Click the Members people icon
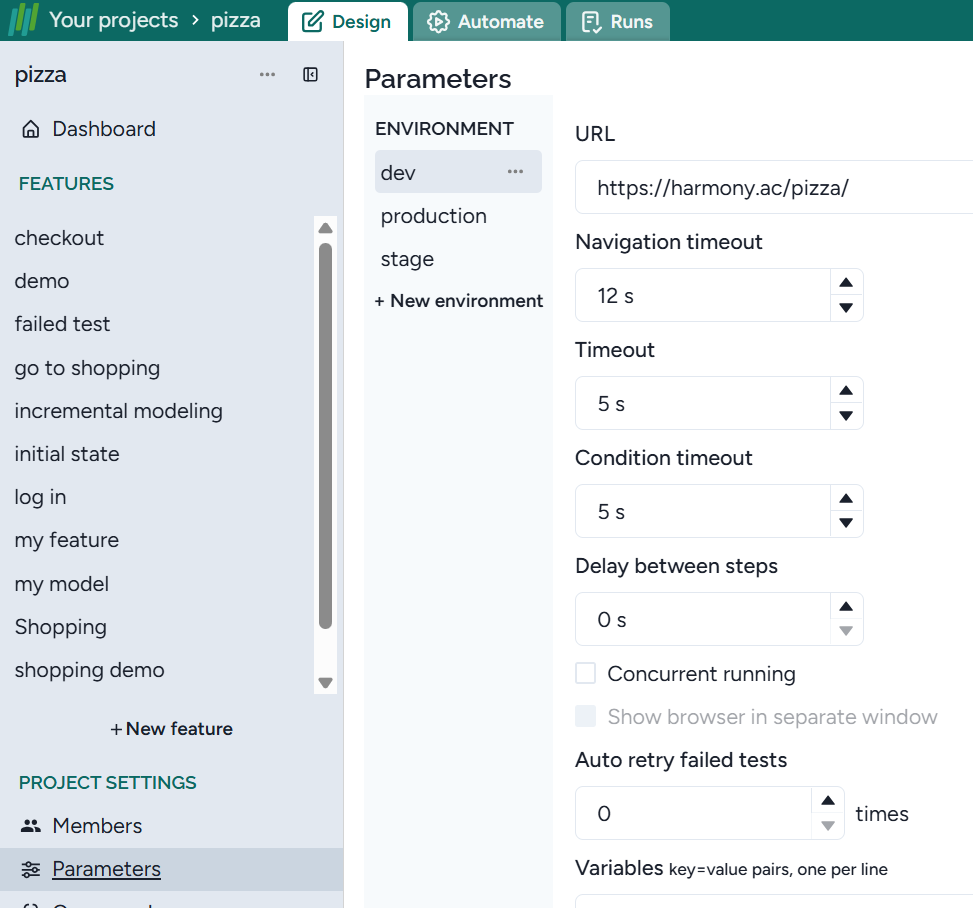This screenshot has width=973, height=908. pyautogui.click(x=31, y=826)
